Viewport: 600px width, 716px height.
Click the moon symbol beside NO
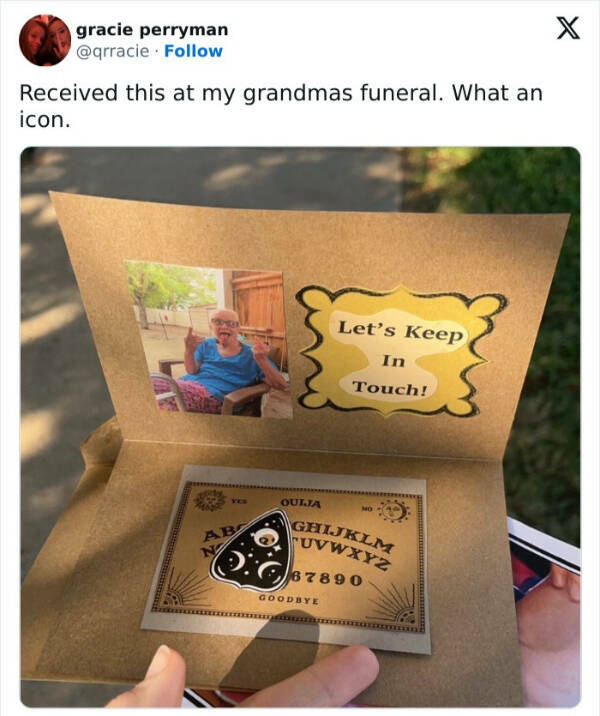[395, 510]
